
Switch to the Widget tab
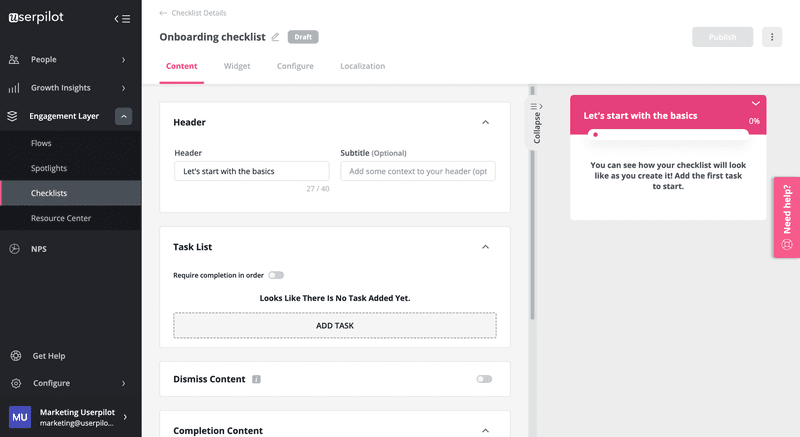point(237,66)
